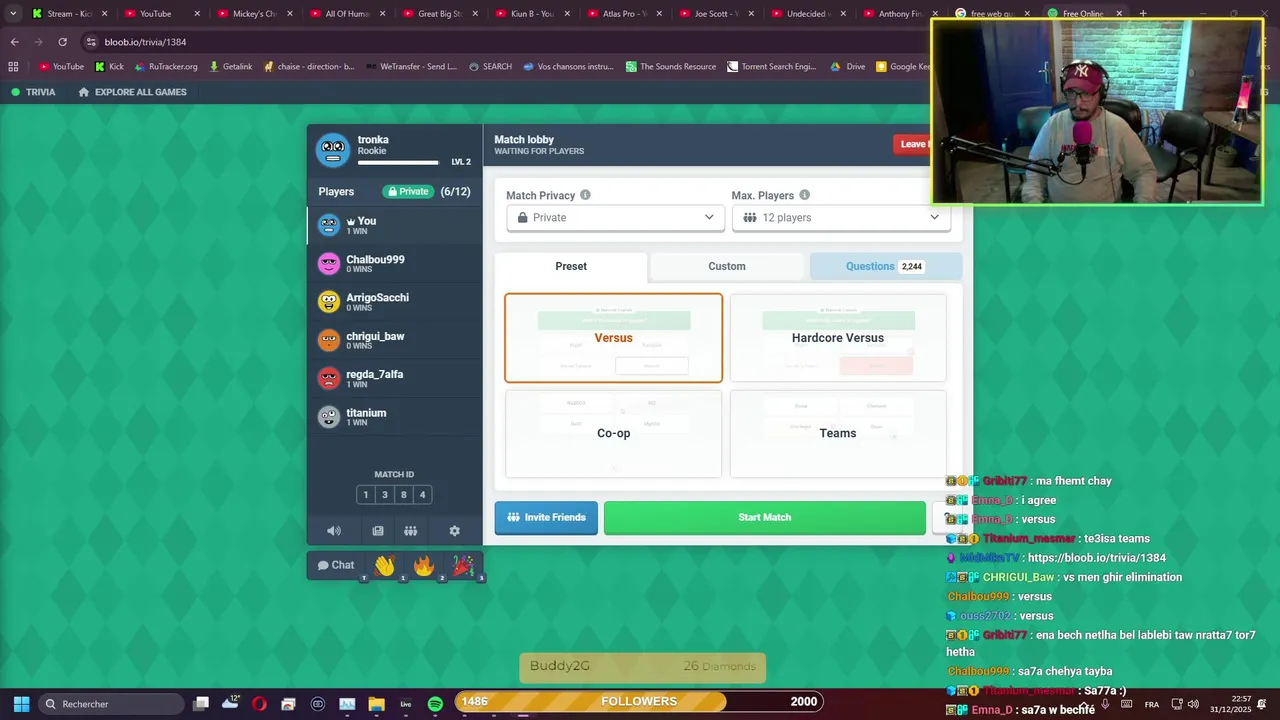
Task: Click the Rechercher taskbar search box
Action: click(x=112, y=704)
